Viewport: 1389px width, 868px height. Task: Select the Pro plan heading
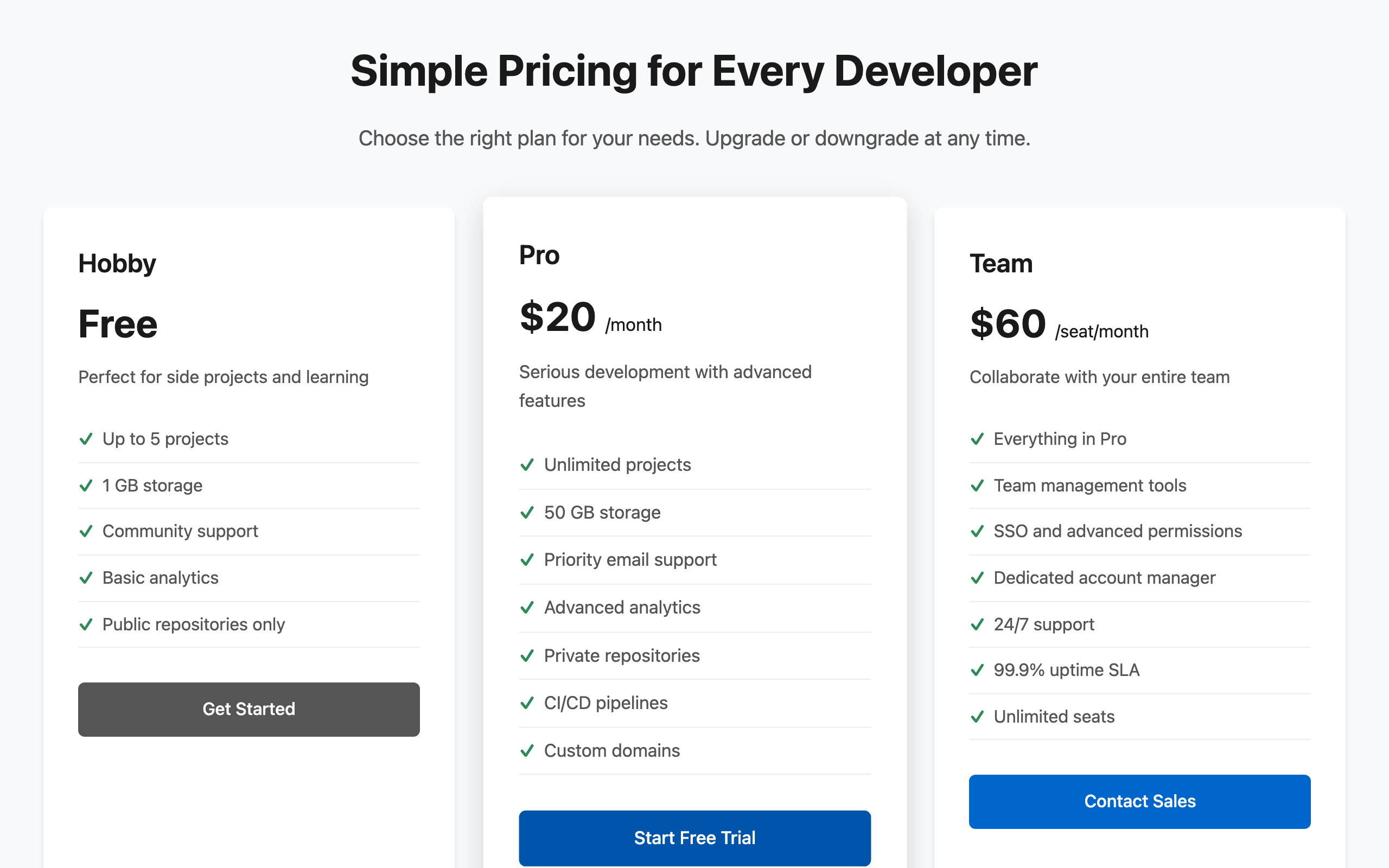539,255
